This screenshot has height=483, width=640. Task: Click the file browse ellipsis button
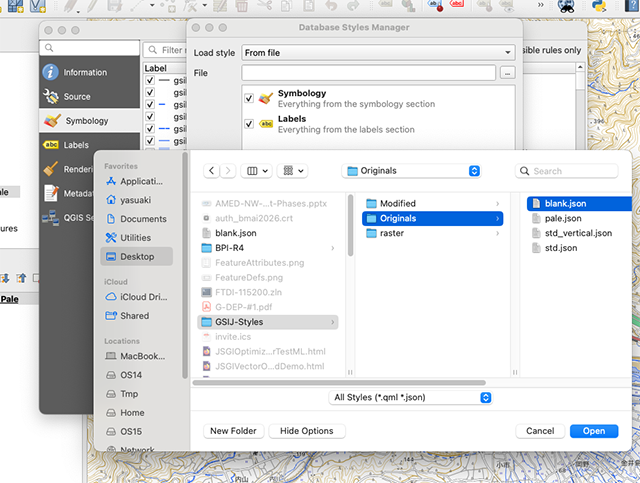[x=507, y=73]
